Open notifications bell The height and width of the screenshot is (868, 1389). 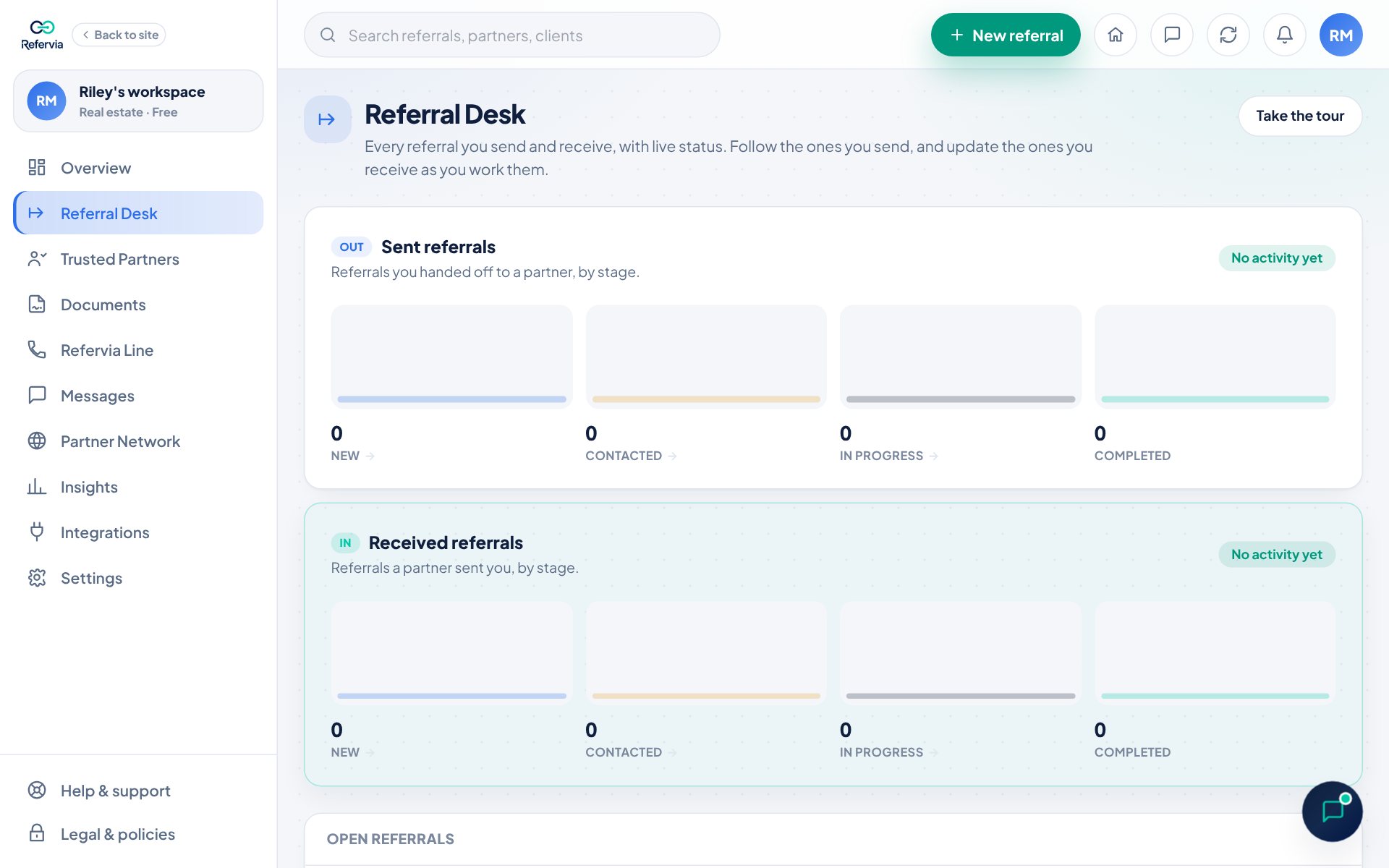tap(1285, 35)
